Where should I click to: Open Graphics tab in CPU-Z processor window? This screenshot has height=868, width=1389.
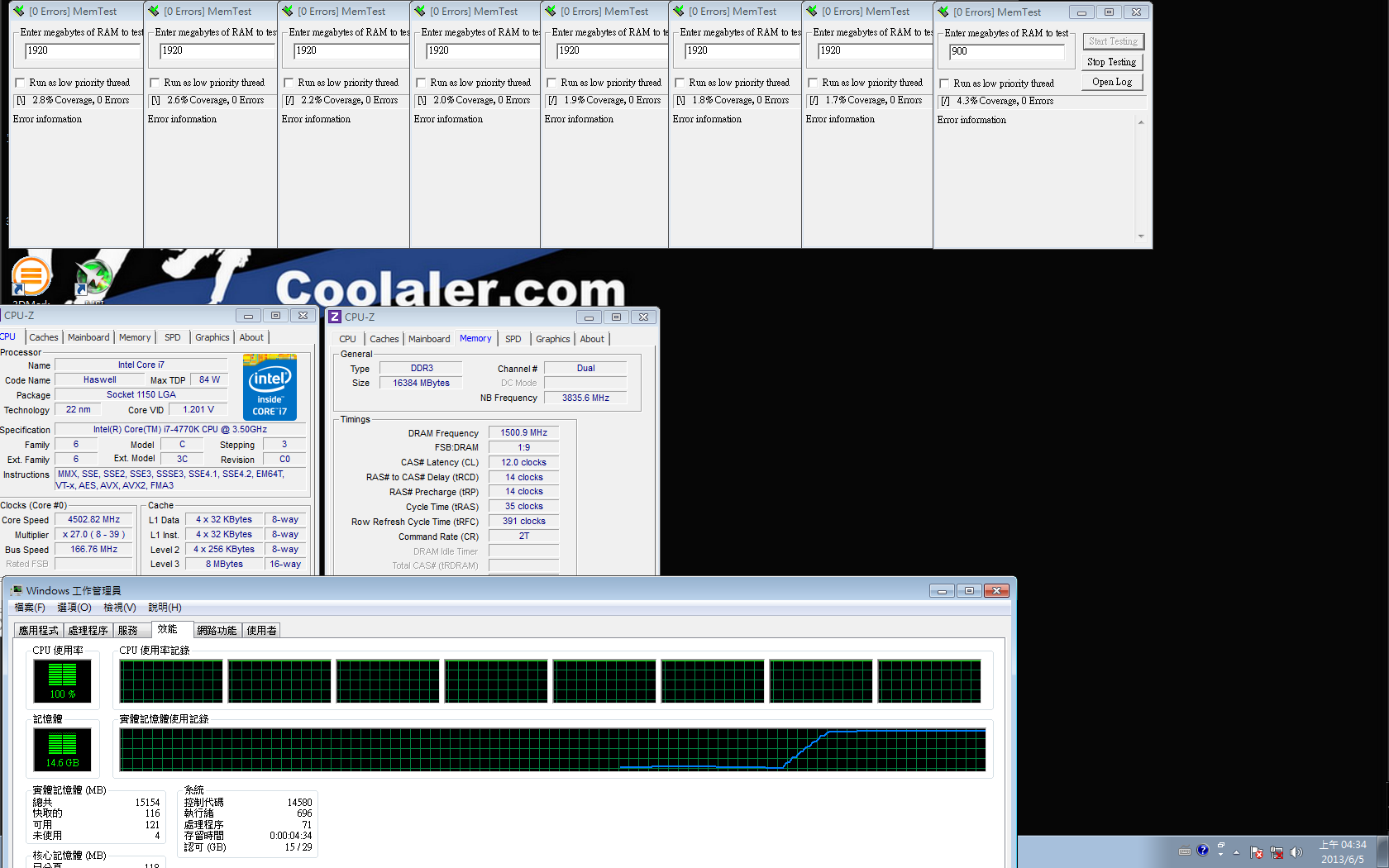coord(212,337)
